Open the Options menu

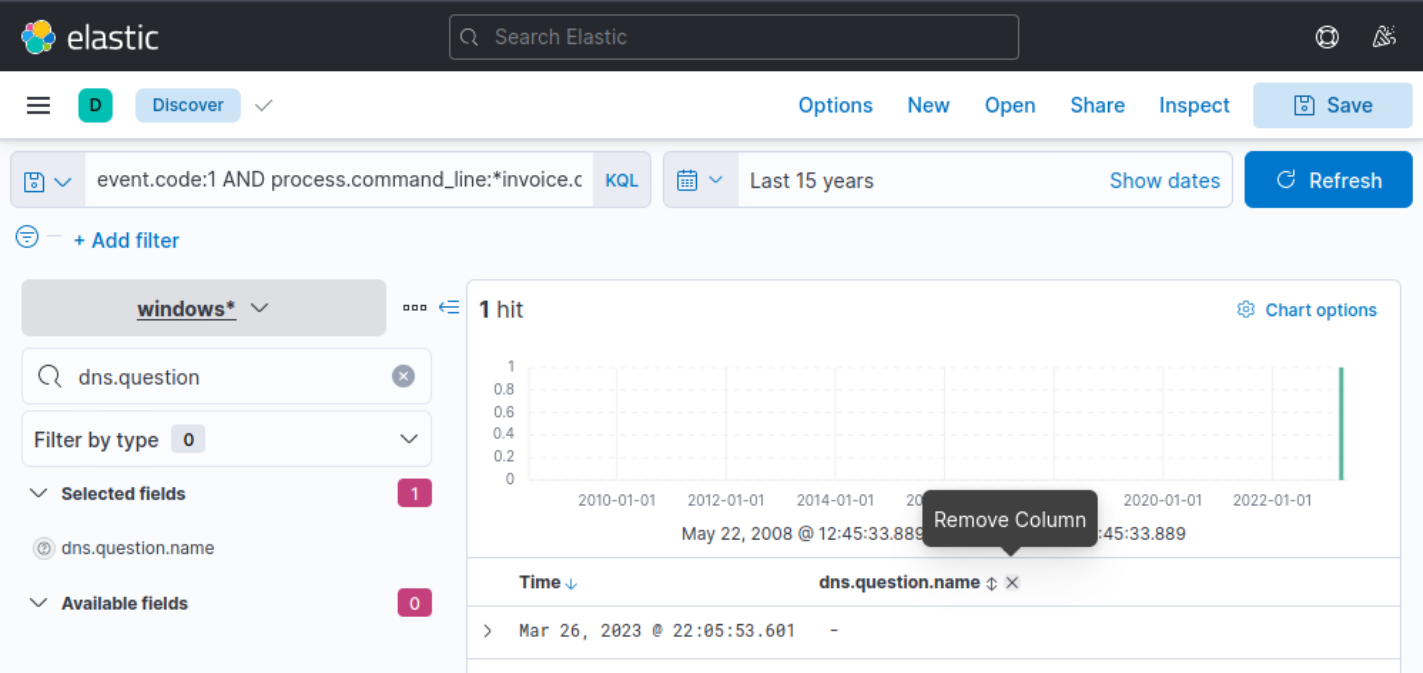point(836,104)
